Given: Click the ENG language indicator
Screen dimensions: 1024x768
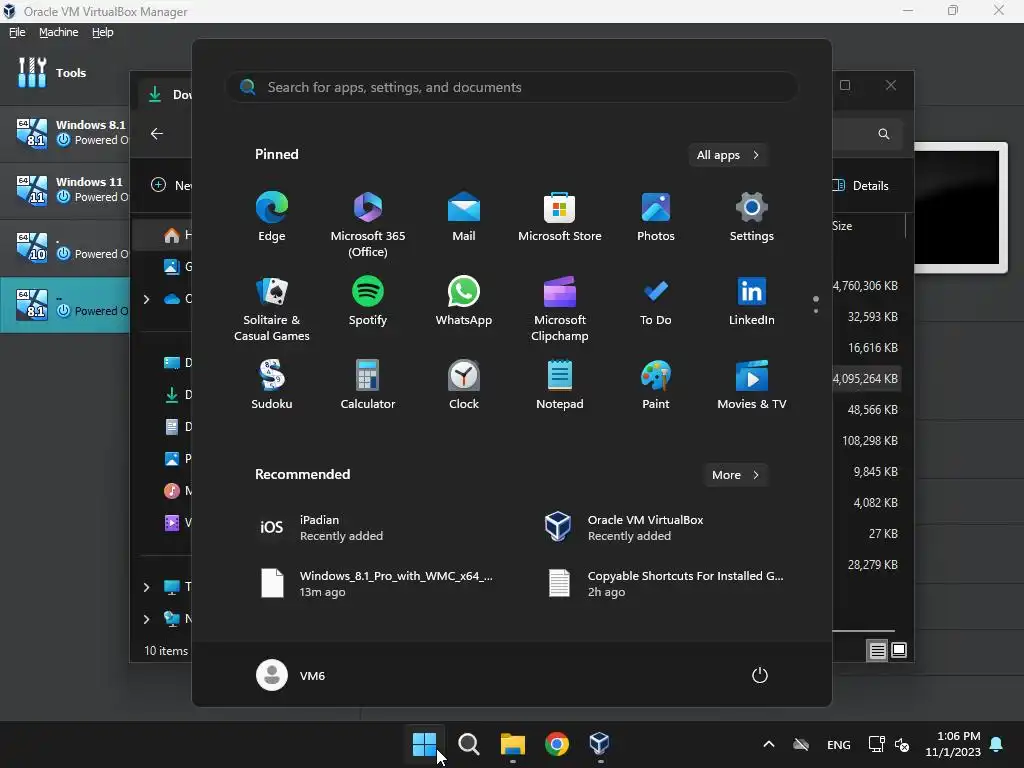Looking at the screenshot, I should (839, 744).
